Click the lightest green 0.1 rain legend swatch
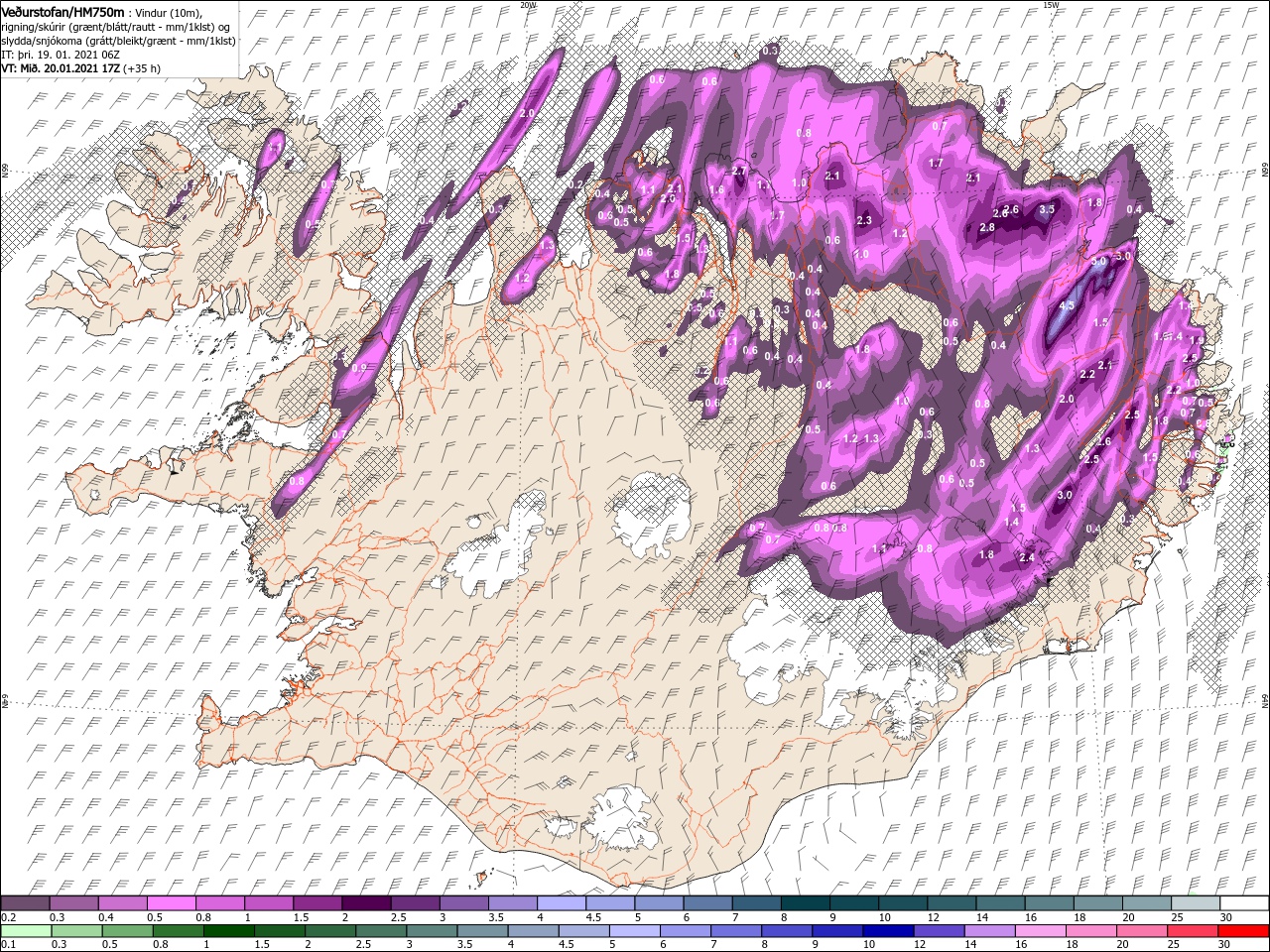 click(26, 932)
